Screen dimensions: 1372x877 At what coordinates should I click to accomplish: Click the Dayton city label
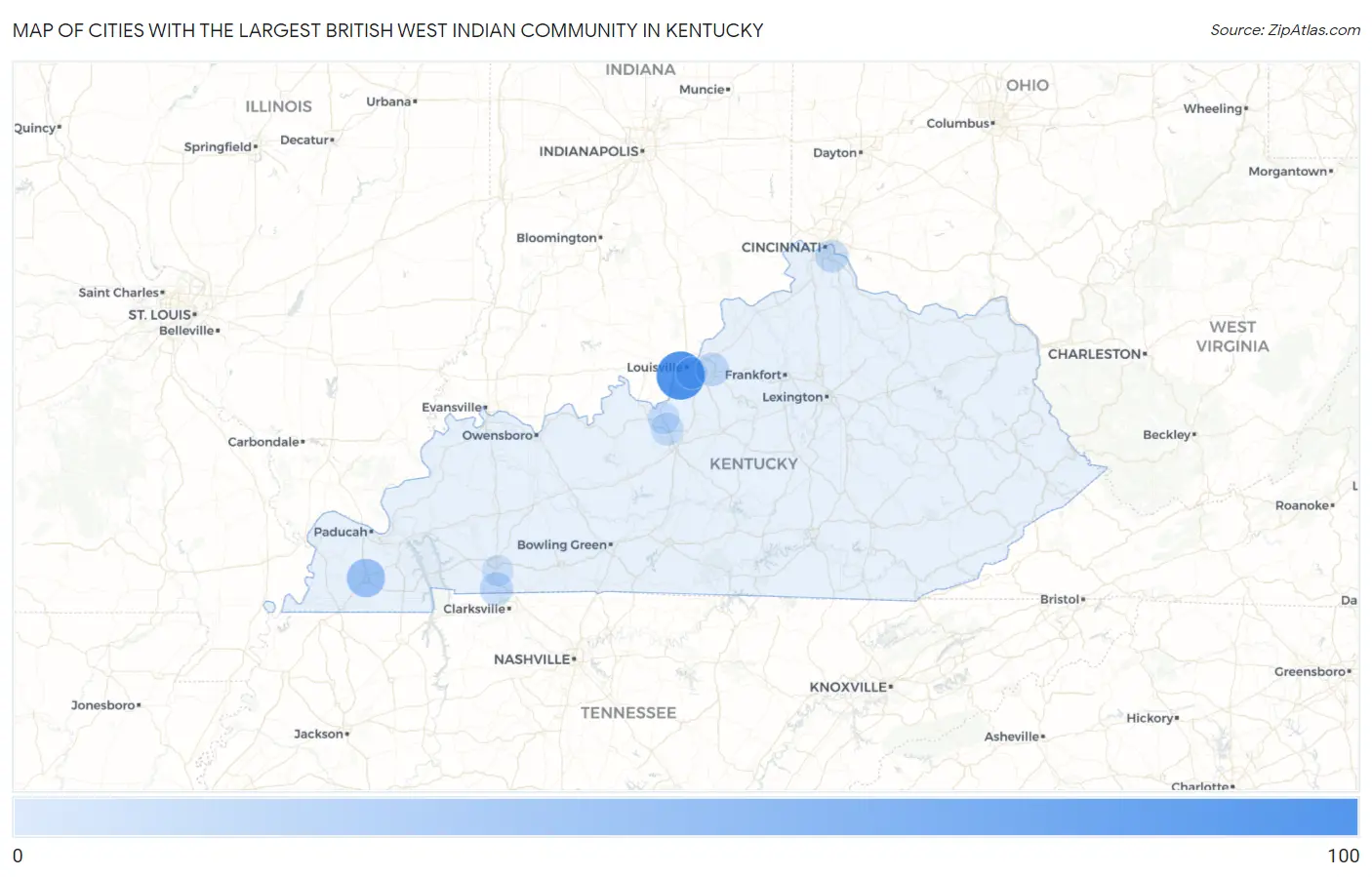[835, 153]
